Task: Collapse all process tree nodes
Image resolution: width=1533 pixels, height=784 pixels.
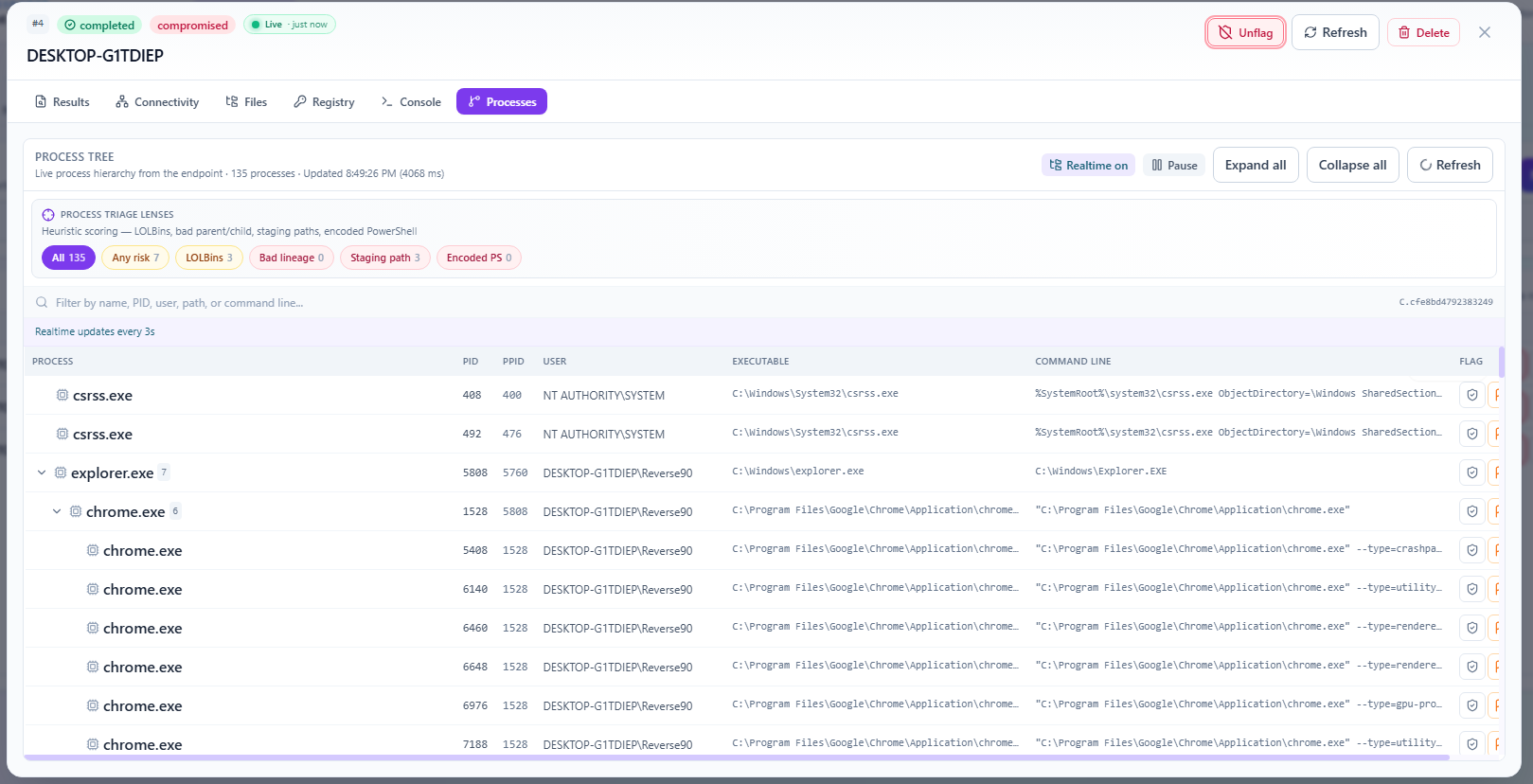Action: point(1352,165)
